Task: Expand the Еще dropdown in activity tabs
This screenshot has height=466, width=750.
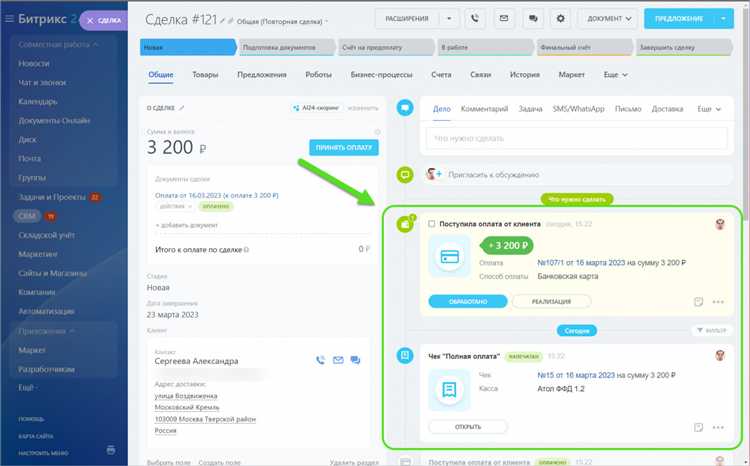Action: pos(709,109)
